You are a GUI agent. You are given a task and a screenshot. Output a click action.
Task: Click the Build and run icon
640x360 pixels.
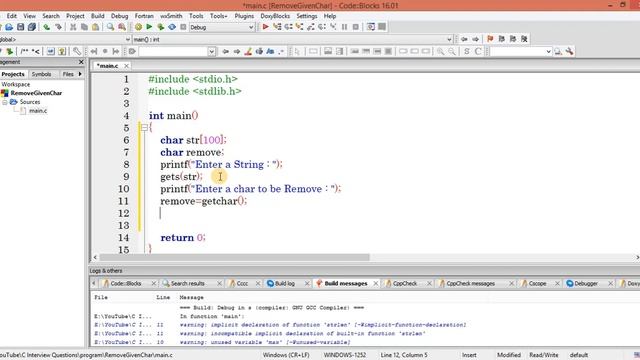coord(161,27)
